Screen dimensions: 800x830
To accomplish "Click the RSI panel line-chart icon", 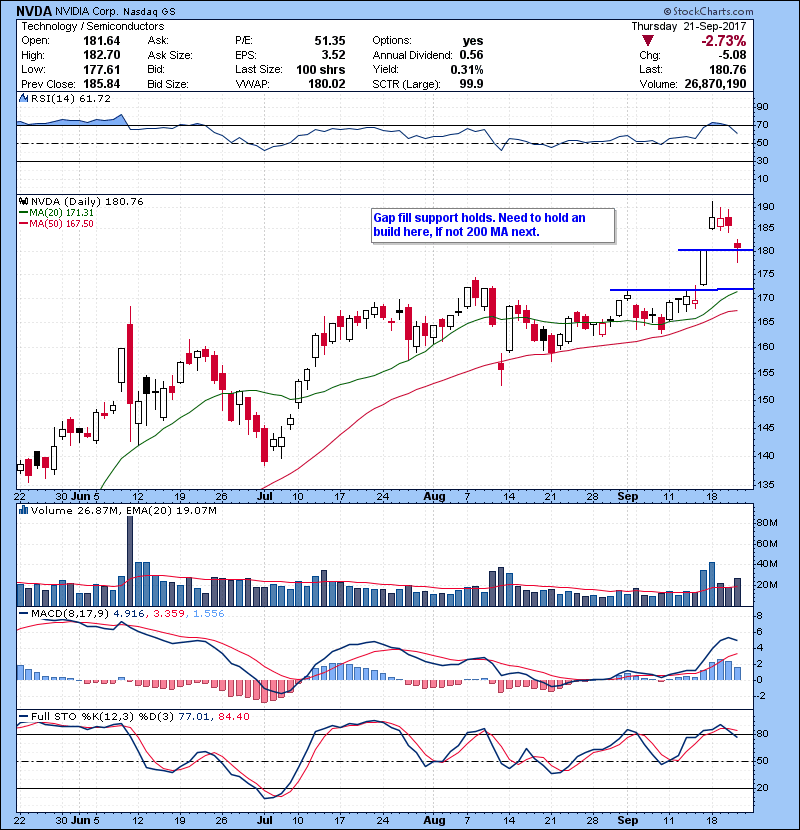I will 23,98.
